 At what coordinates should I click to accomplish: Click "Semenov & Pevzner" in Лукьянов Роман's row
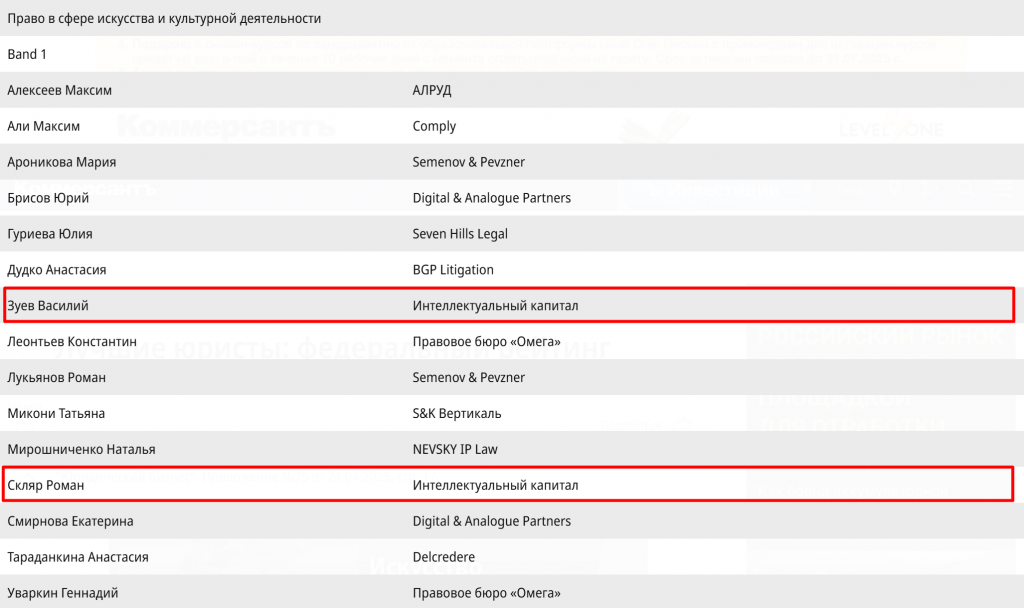click(468, 377)
